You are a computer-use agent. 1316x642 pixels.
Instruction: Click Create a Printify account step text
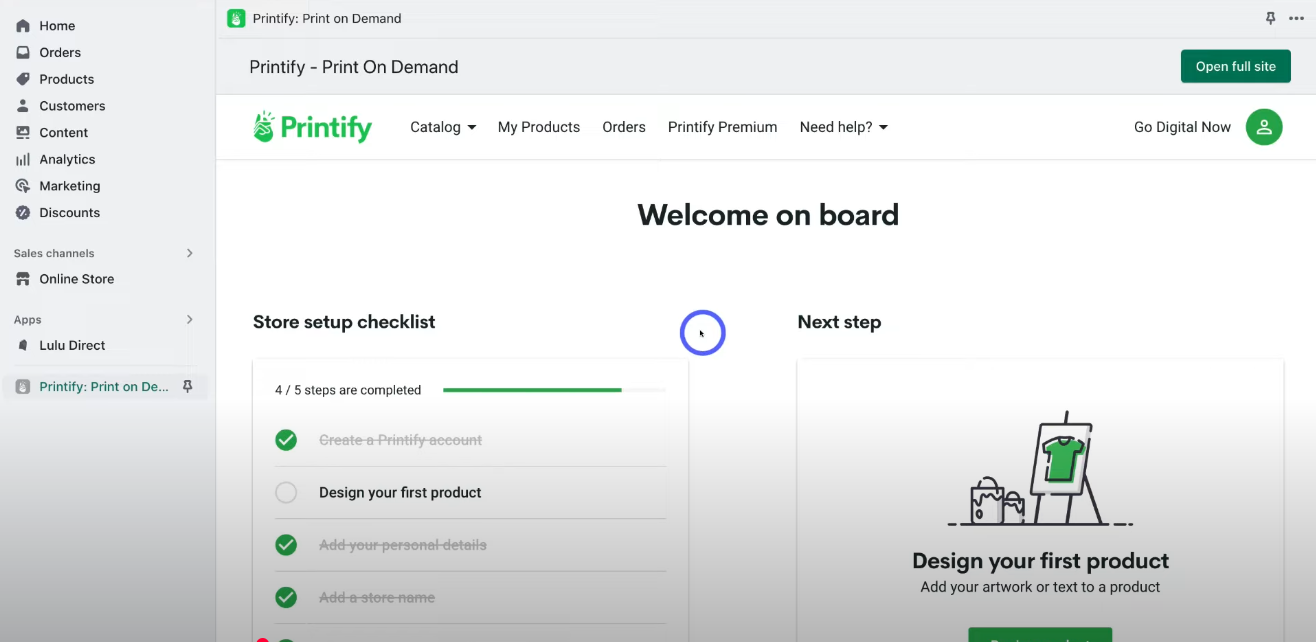[400, 440]
